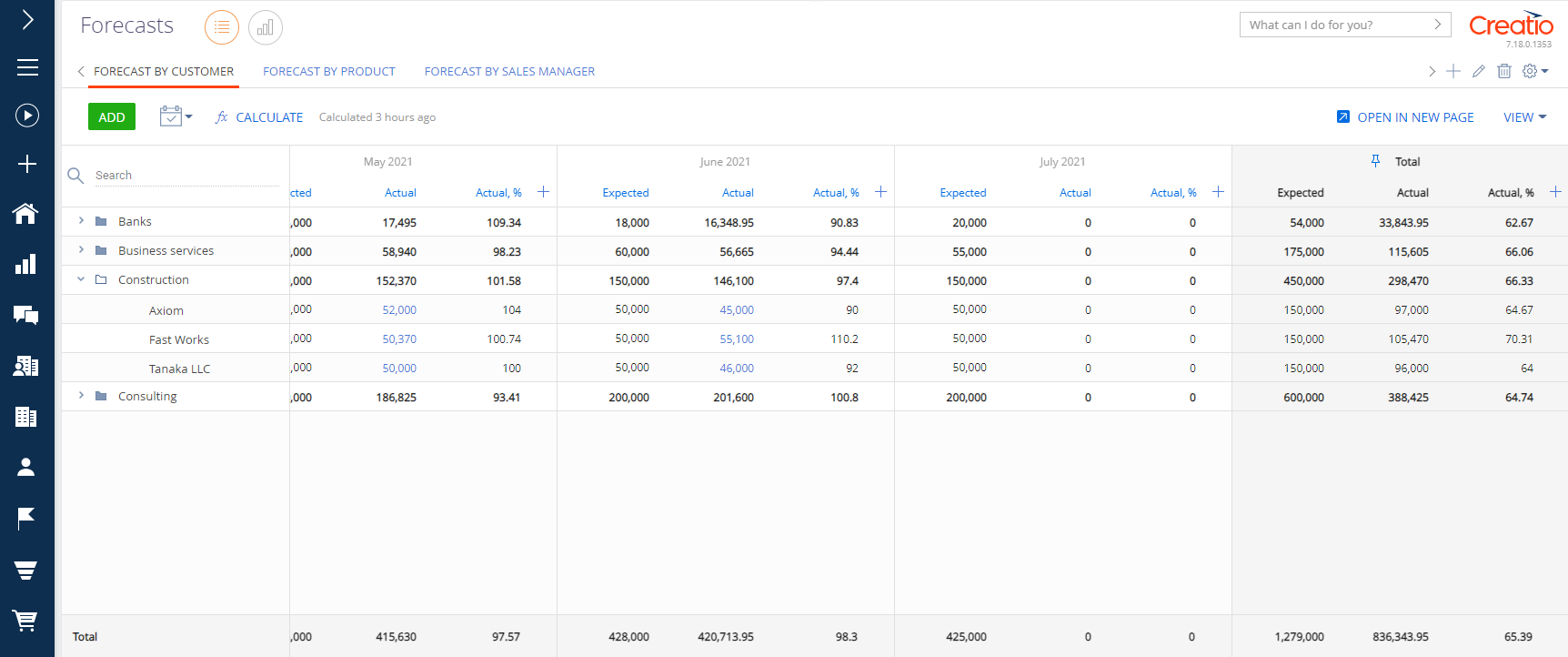Add a new forecast tab with plus icon
Image resolution: width=1568 pixels, height=657 pixels.
click(x=1453, y=71)
